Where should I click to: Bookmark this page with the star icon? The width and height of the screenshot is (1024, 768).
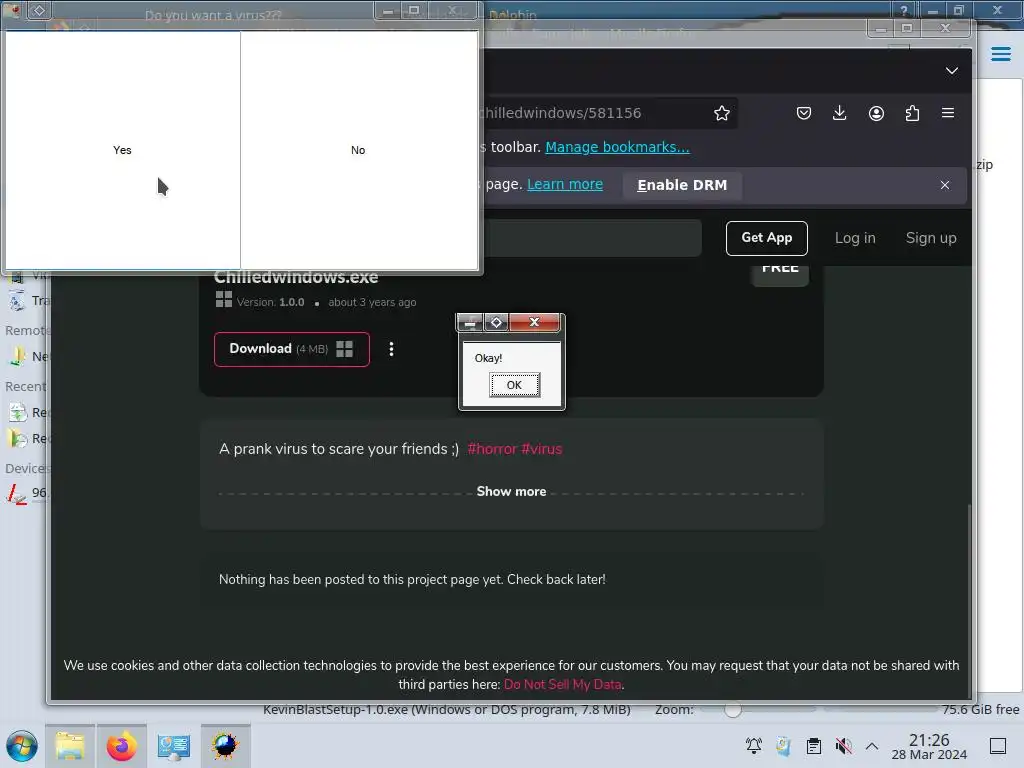tap(722, 113)
